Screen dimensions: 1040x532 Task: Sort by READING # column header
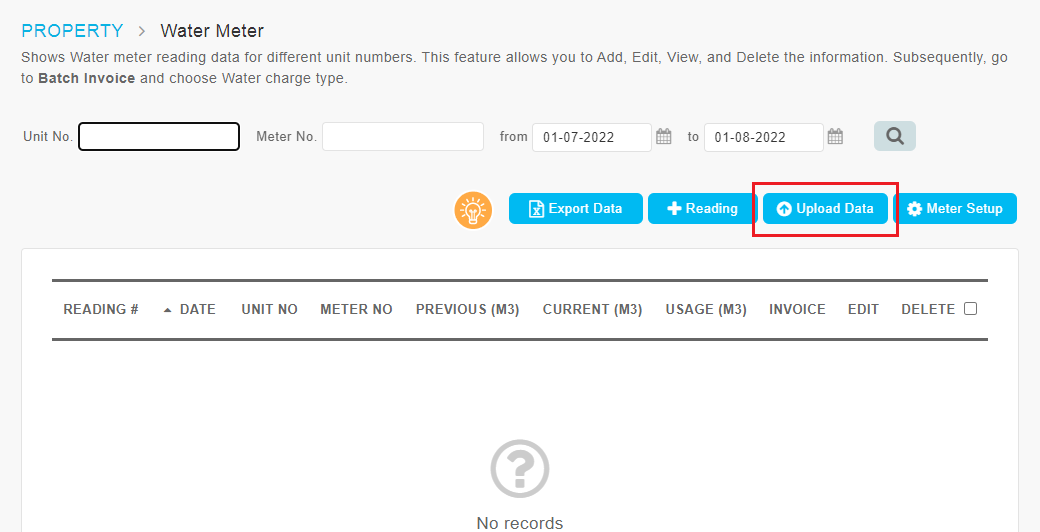click(x=101, y=309)
